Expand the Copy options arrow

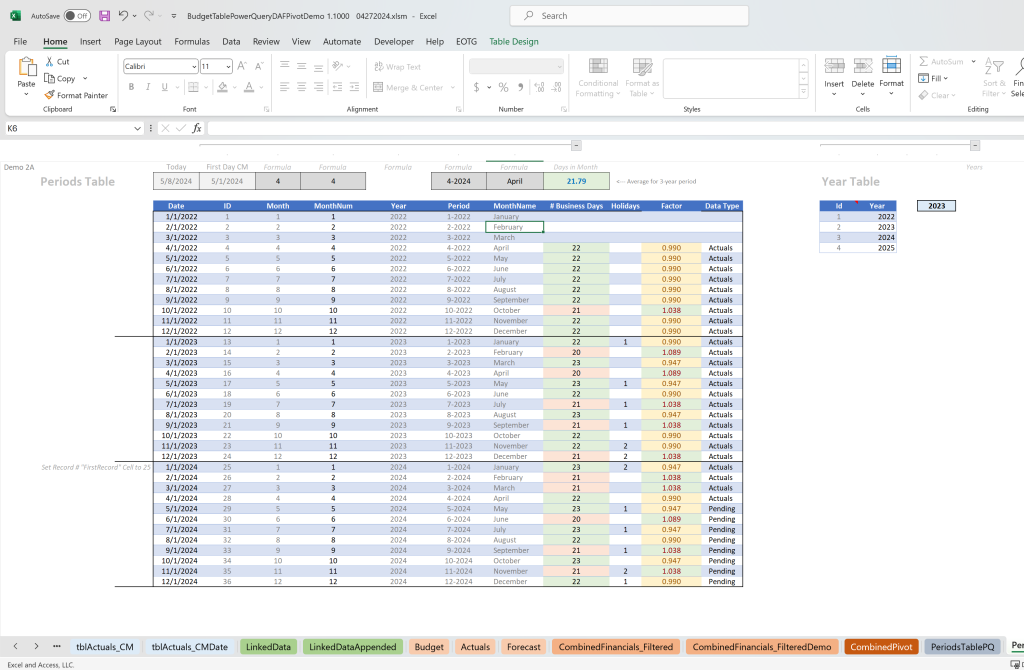(x=85, y=78)
